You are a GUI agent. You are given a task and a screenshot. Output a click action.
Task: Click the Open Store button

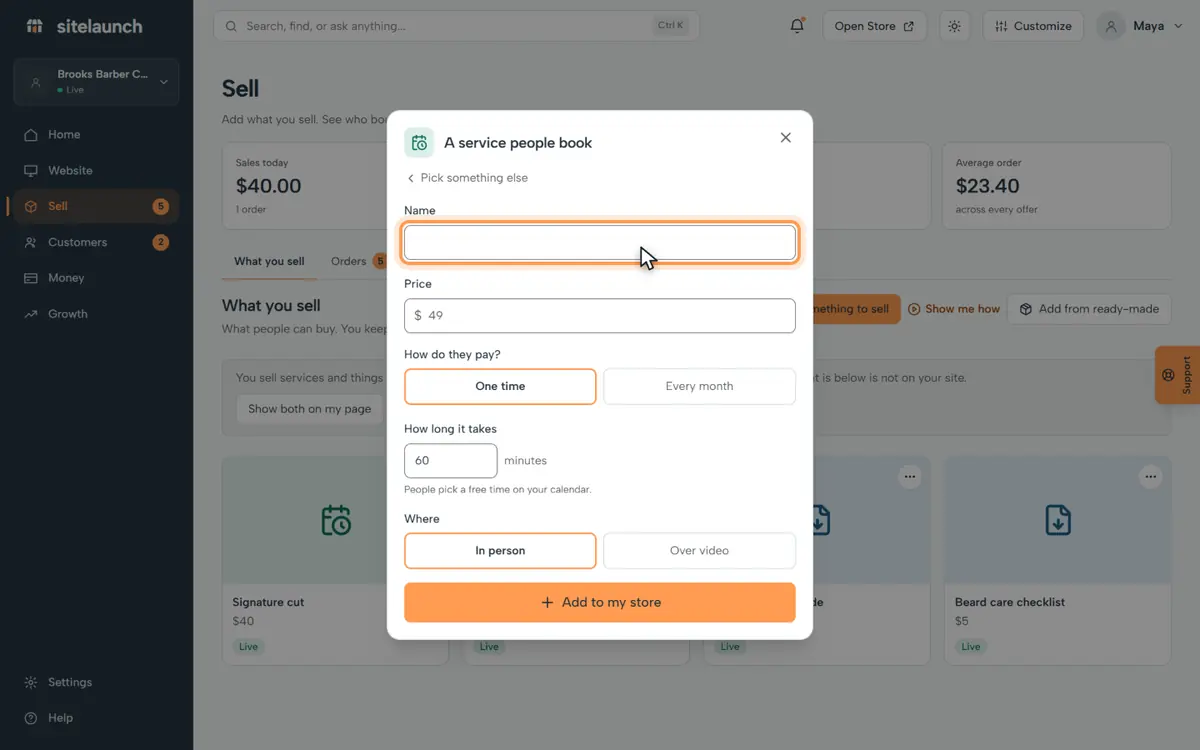874,26
